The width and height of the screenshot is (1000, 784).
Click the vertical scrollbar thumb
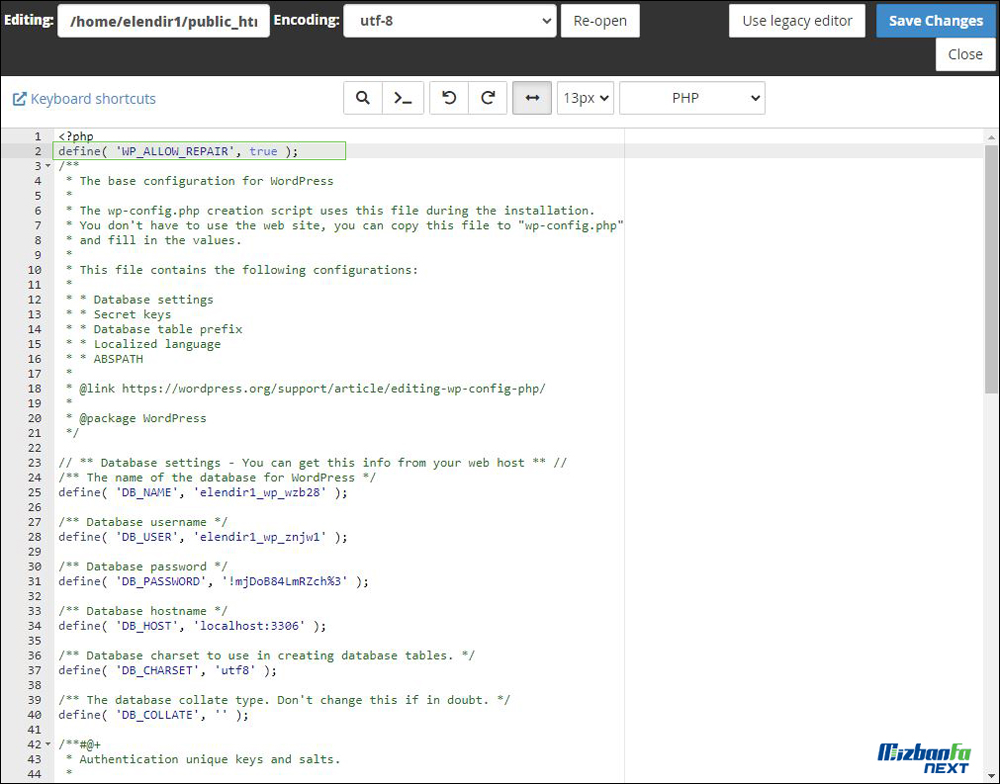coord(991,268)
